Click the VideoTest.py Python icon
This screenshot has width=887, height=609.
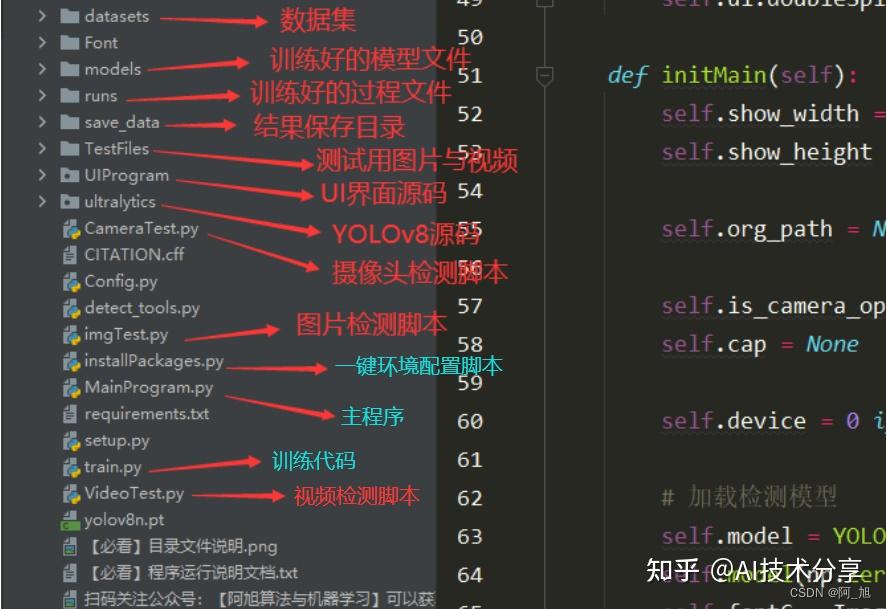(x=70, y=494)
